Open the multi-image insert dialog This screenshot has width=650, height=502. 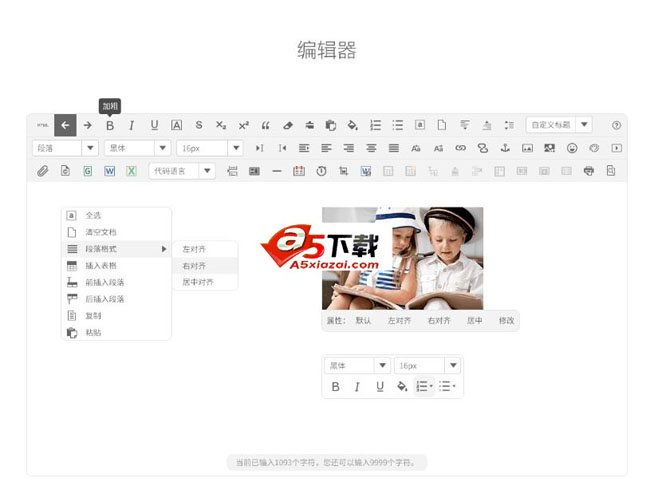point(550,148)
